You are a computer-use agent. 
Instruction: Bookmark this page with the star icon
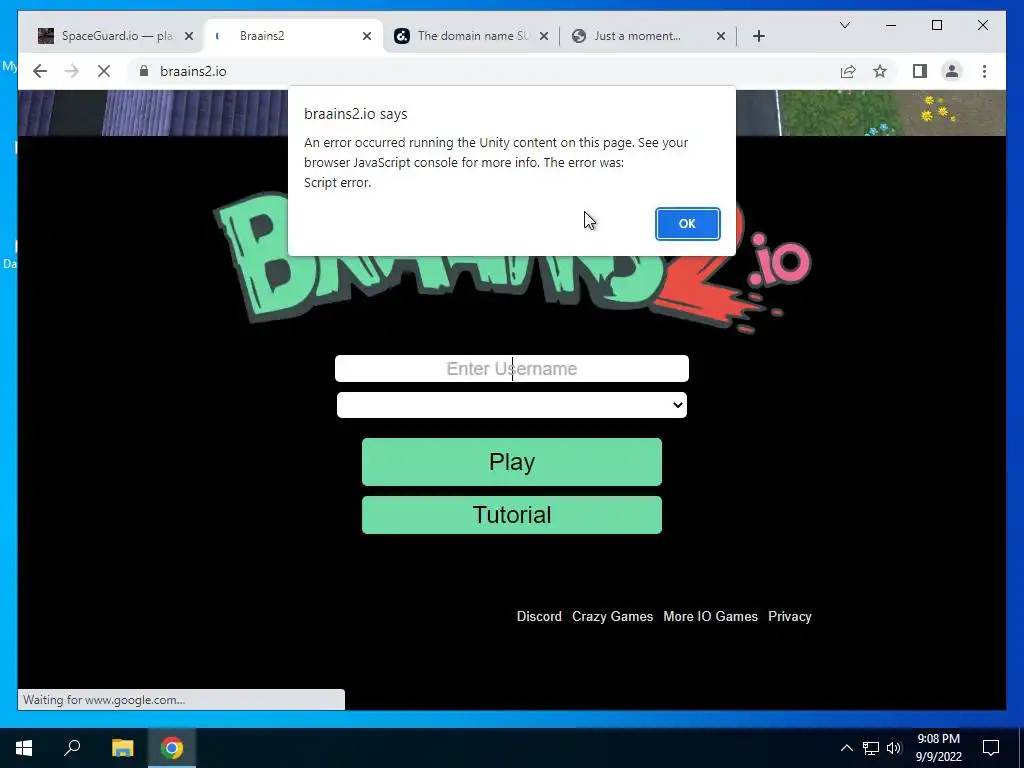coord(880,71)
